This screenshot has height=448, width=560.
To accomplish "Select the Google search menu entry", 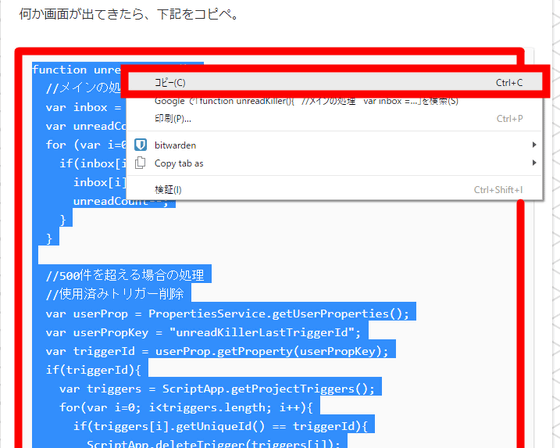I will (335, 101).
